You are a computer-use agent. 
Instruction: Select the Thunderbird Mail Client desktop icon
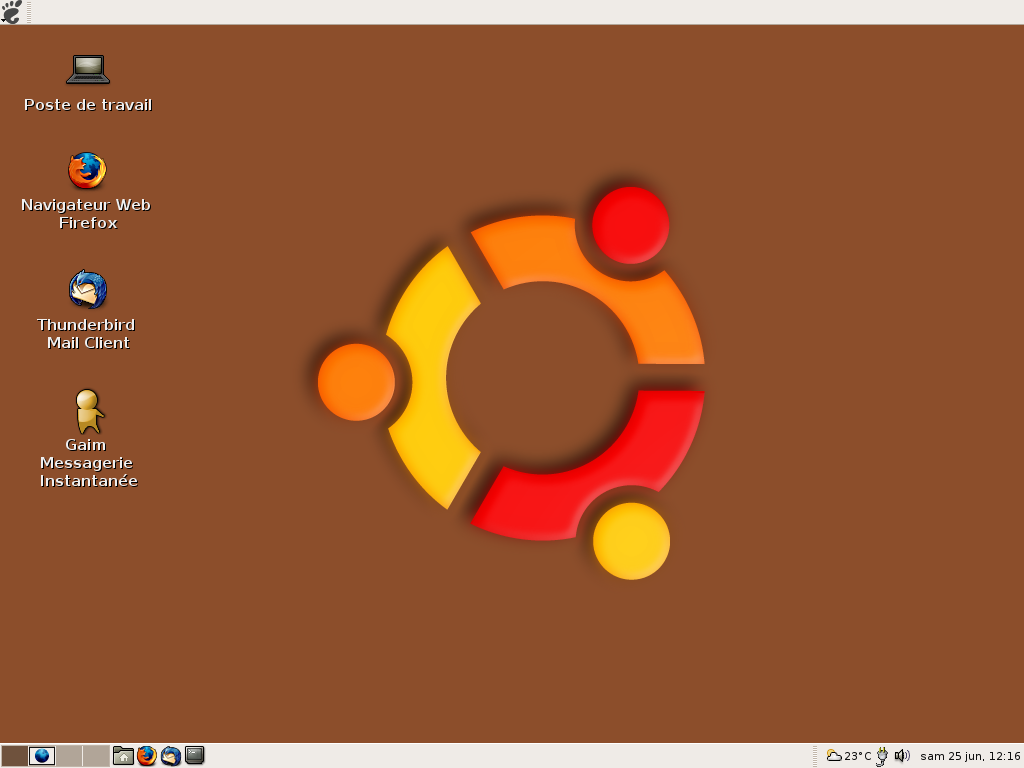88,289
